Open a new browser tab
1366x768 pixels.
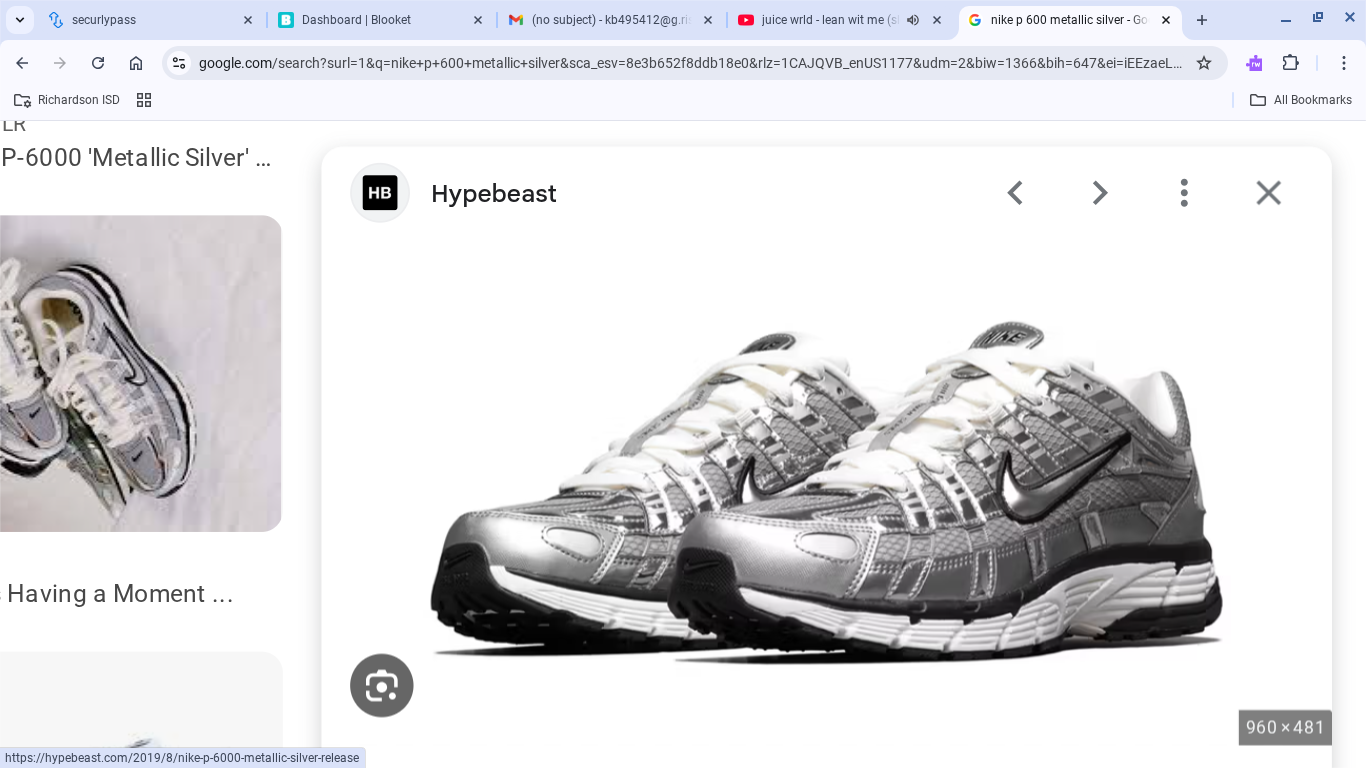coord(1202,20)
